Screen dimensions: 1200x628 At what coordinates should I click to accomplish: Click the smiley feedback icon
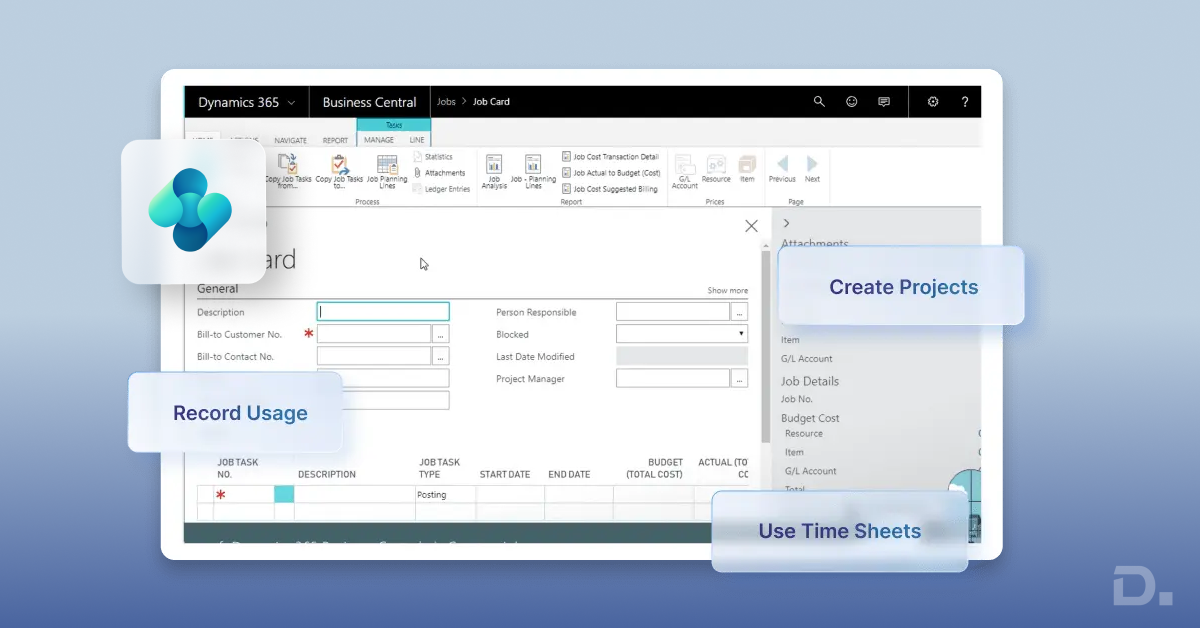(851, 102)
